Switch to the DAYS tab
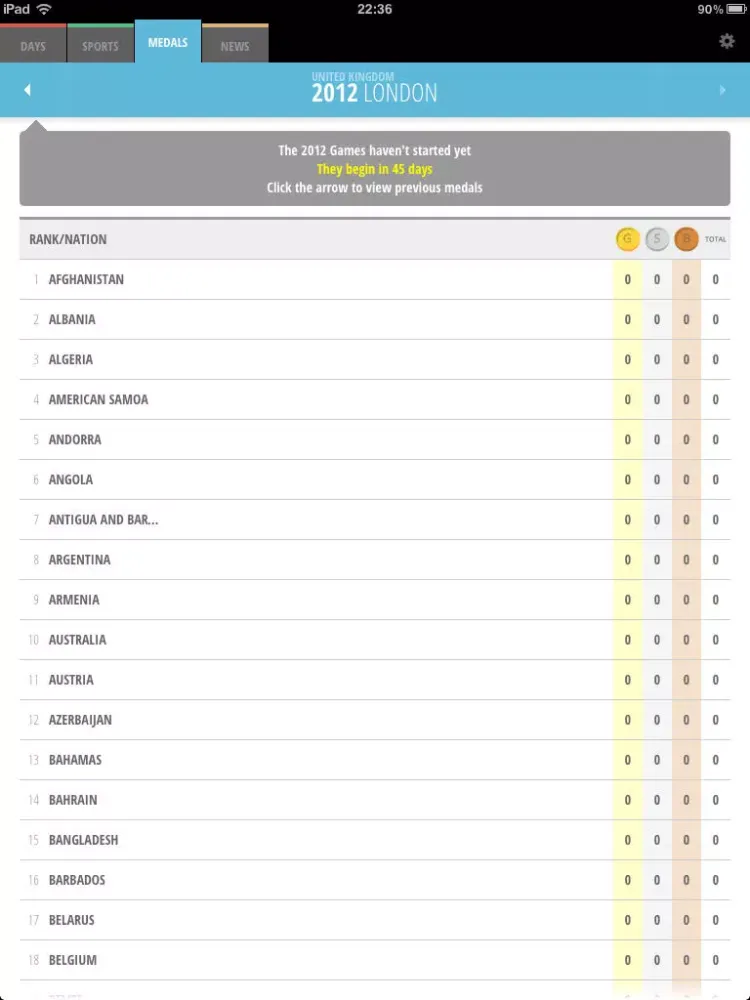 [32, 45]
